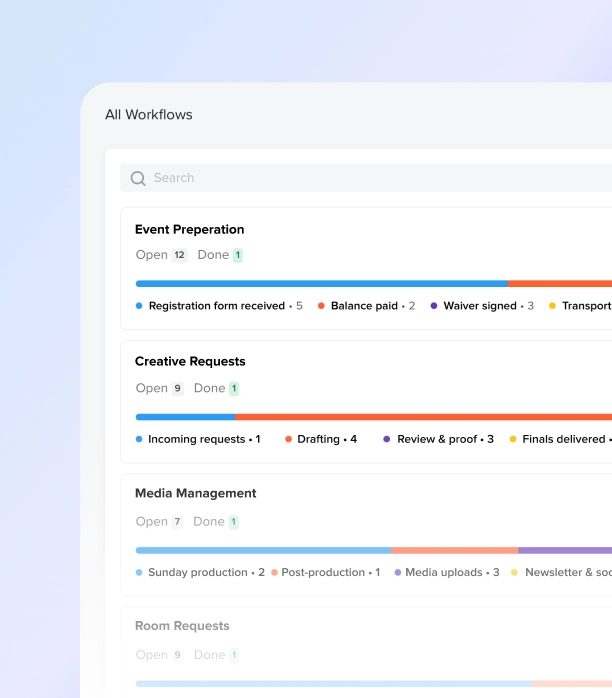Open the Room Requests workflow

click(x=182, y=626)
